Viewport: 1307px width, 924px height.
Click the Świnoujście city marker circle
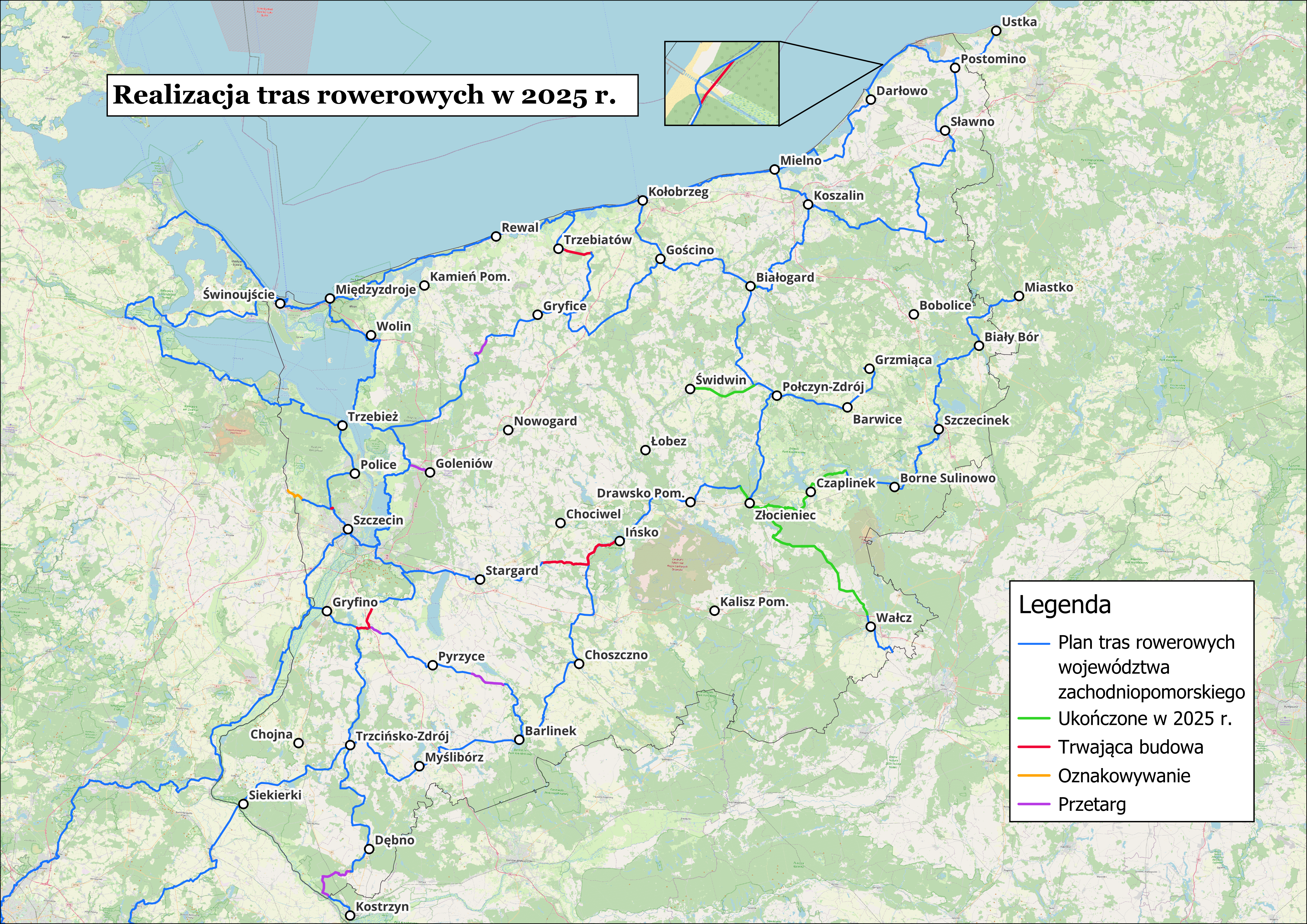click(x=280, y=303)
